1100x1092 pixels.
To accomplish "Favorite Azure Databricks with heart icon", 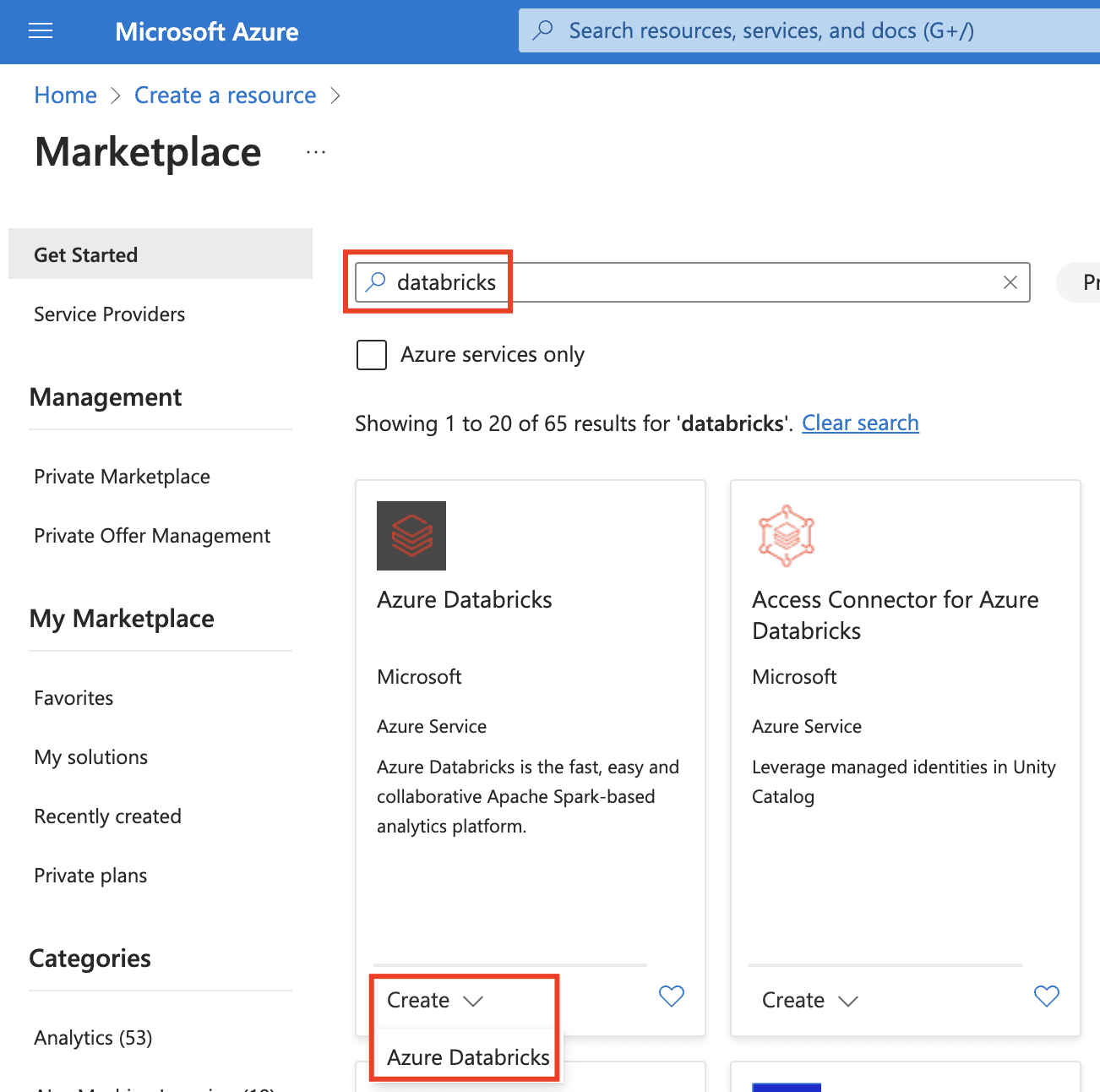I will pyautogui.click(x=671, y=996).
